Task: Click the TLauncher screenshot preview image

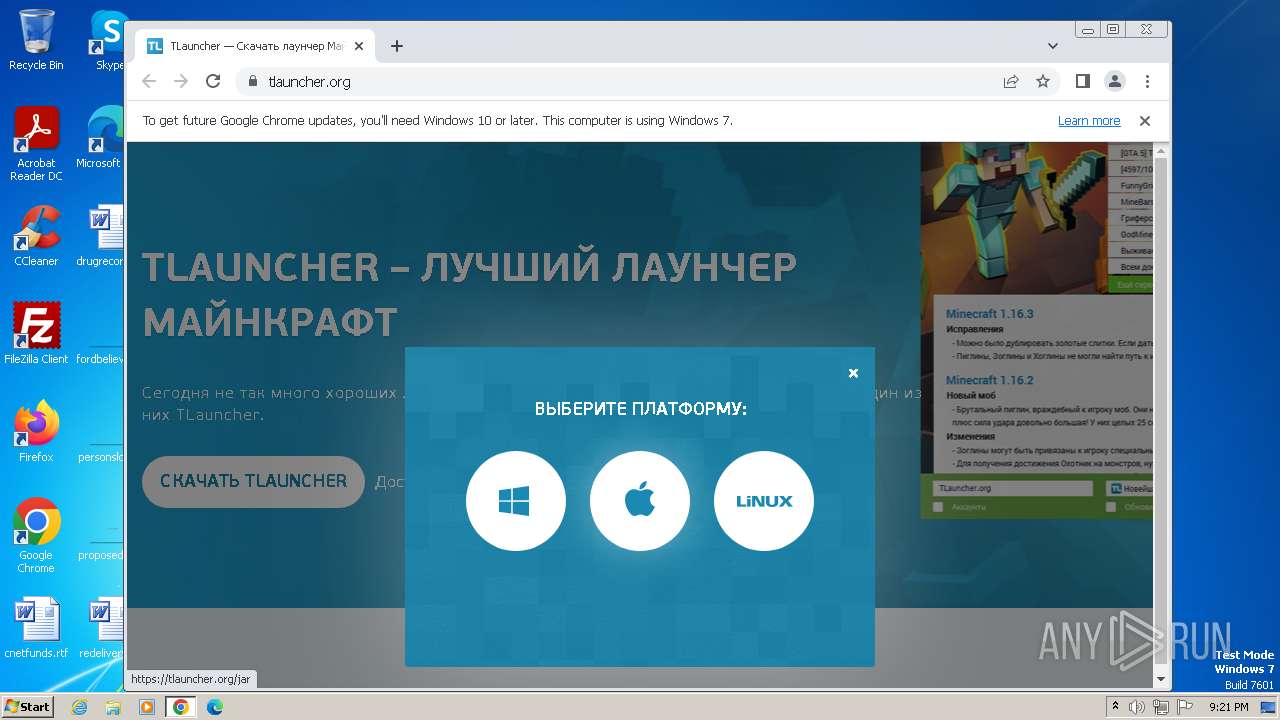Action: 1037,330
